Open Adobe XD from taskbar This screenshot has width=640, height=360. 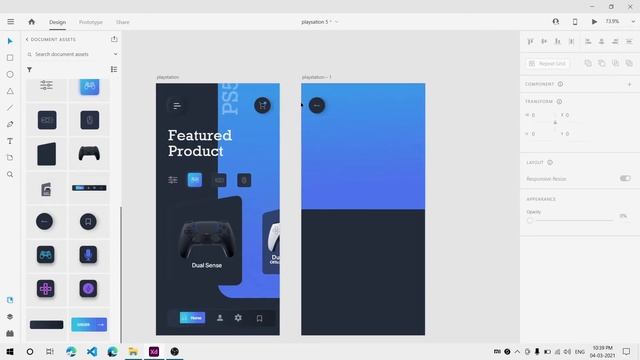(x=154, y=351)
